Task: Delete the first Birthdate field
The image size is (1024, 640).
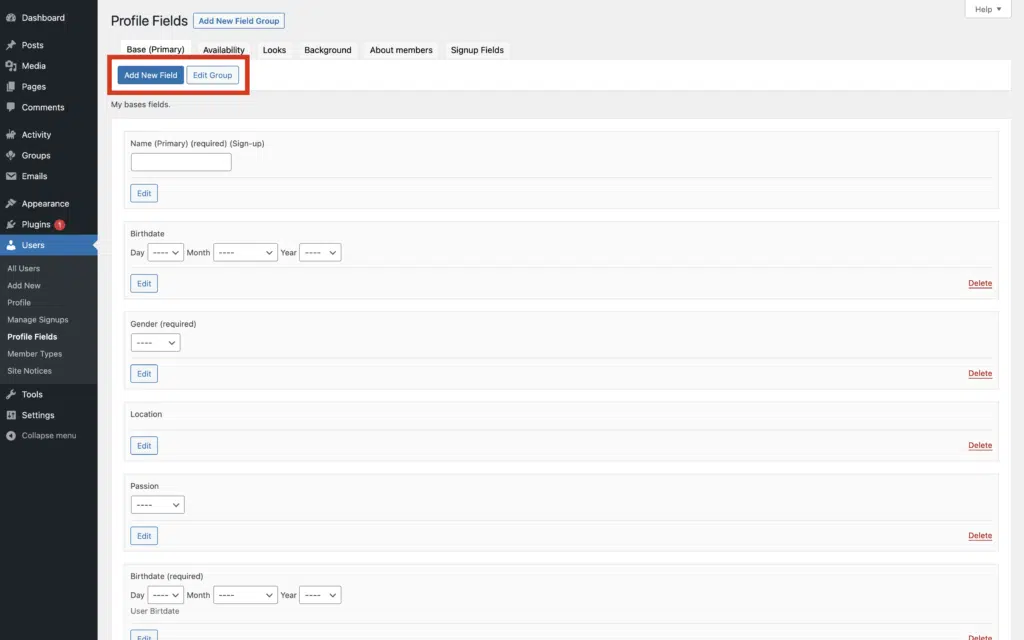Action: coord(980,283)
